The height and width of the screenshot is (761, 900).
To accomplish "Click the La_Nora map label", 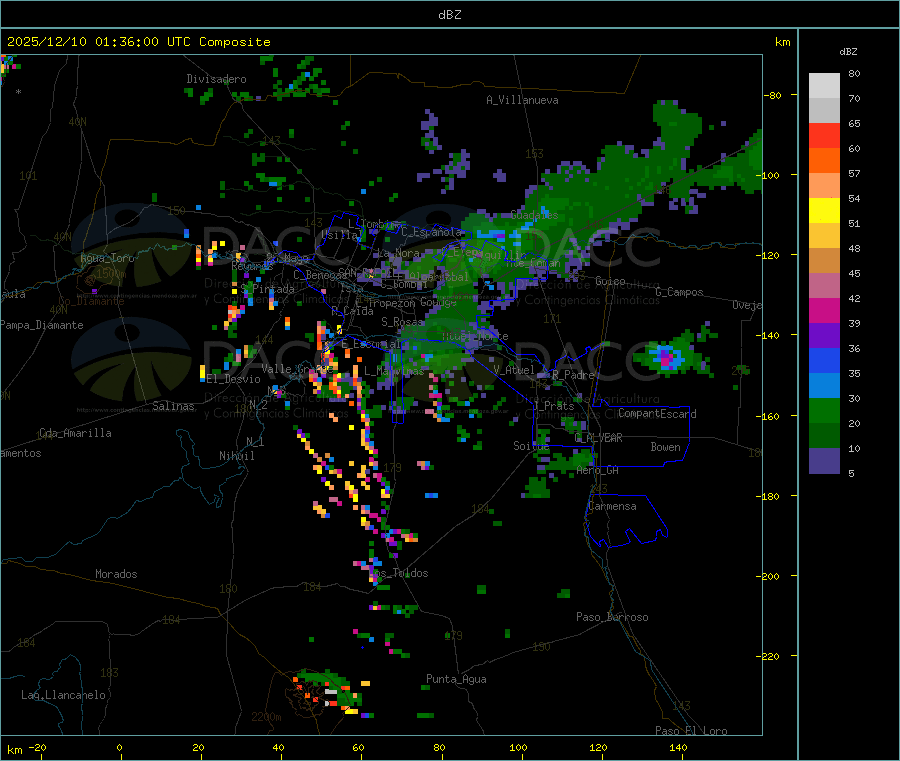I will [398, 253].
